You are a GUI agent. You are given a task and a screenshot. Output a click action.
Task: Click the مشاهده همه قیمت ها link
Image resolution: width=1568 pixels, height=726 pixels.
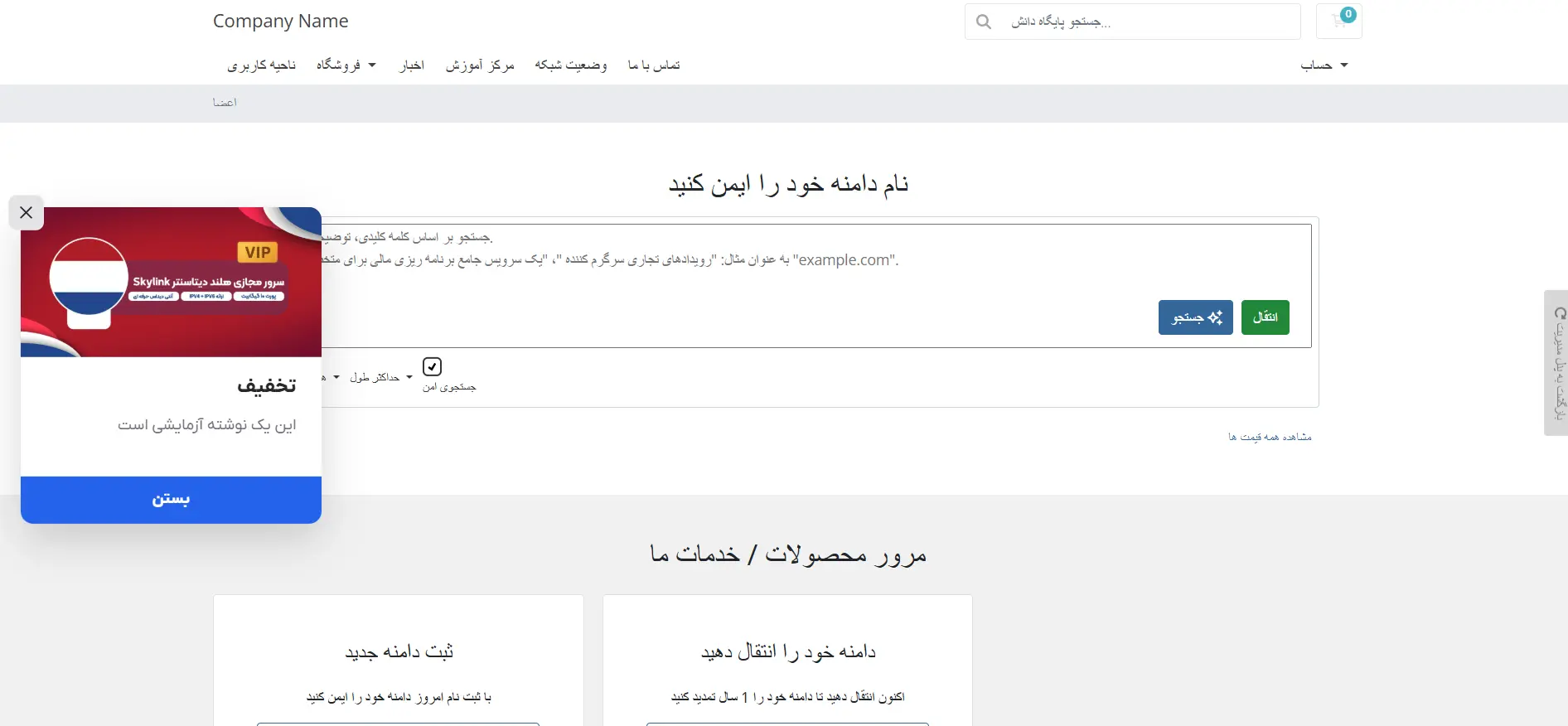(x=1270, y=437)
